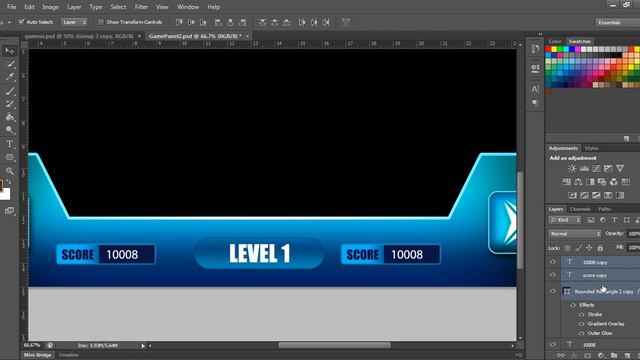Click Link layers icon at panel bottom
Image resolution: width=640 pixels, height=360 pixels.
[561, 356]
